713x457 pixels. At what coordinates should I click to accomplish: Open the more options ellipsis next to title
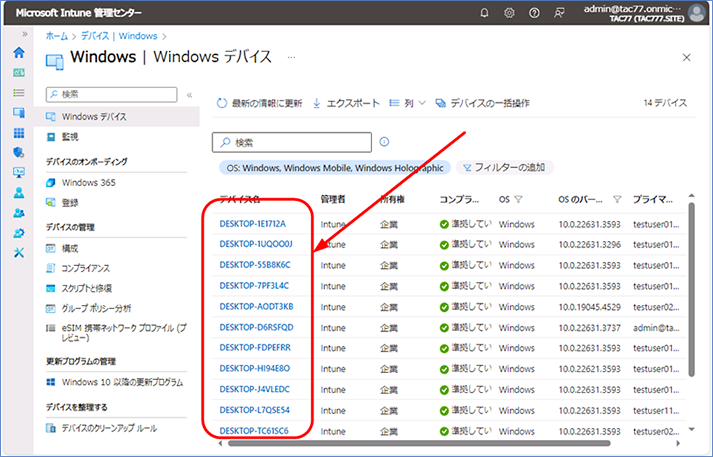pos(291,58)
